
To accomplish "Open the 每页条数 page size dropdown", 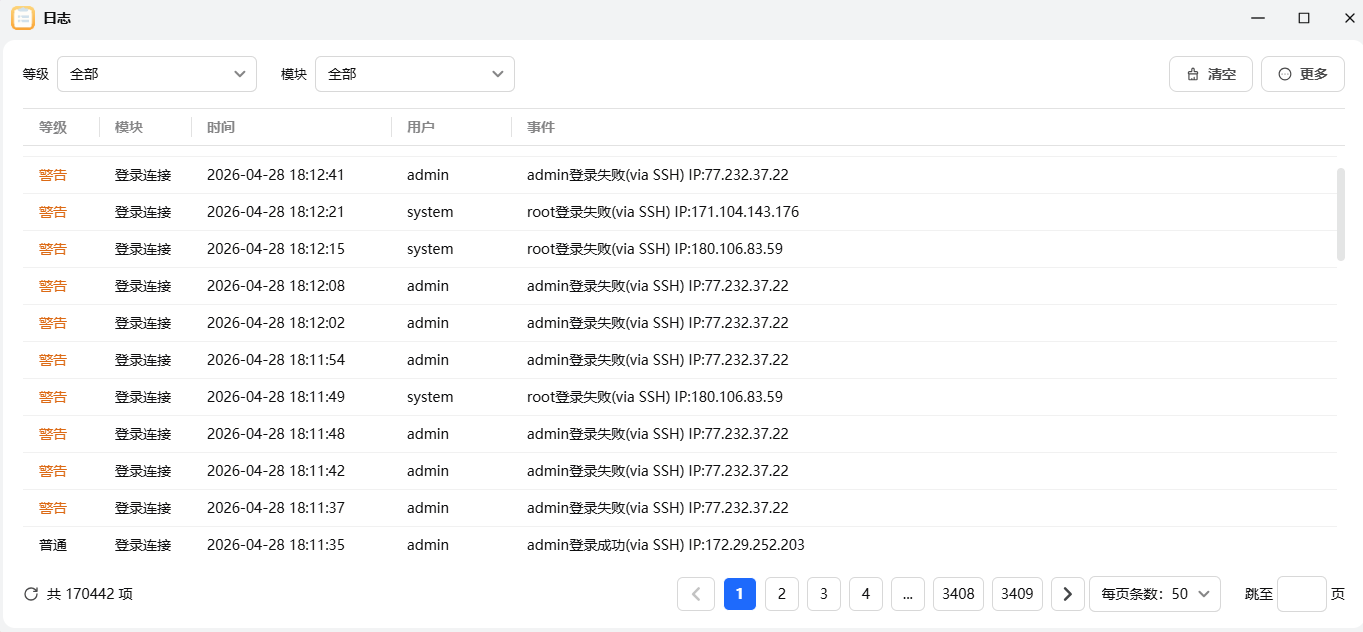I will pyautogui.click(x=1155, y=594).
